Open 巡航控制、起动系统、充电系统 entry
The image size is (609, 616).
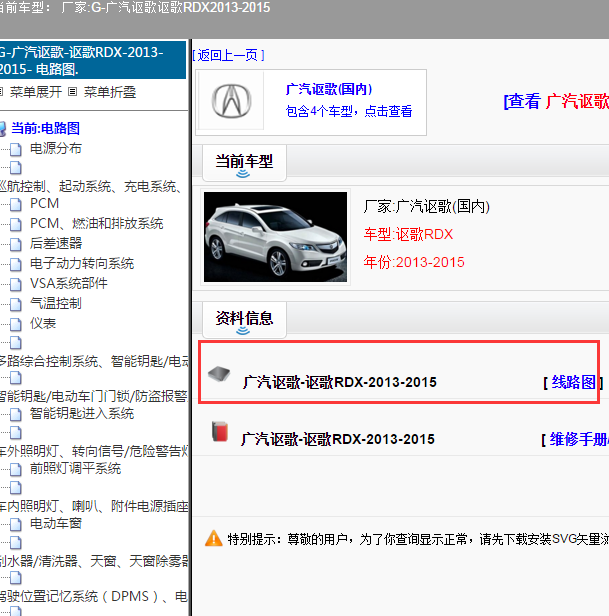coord(91,186)
